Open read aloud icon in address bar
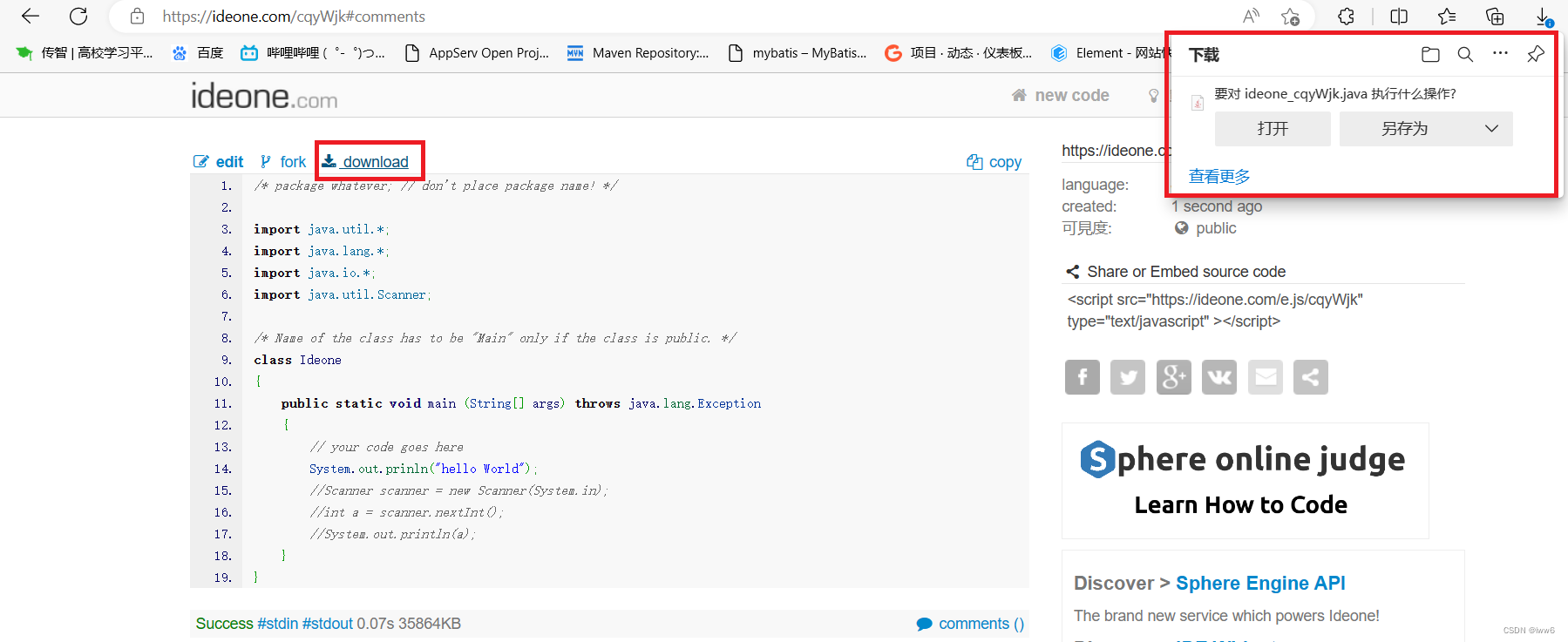The width and height of the screenshot is (1568, 642). point(1251,16)
